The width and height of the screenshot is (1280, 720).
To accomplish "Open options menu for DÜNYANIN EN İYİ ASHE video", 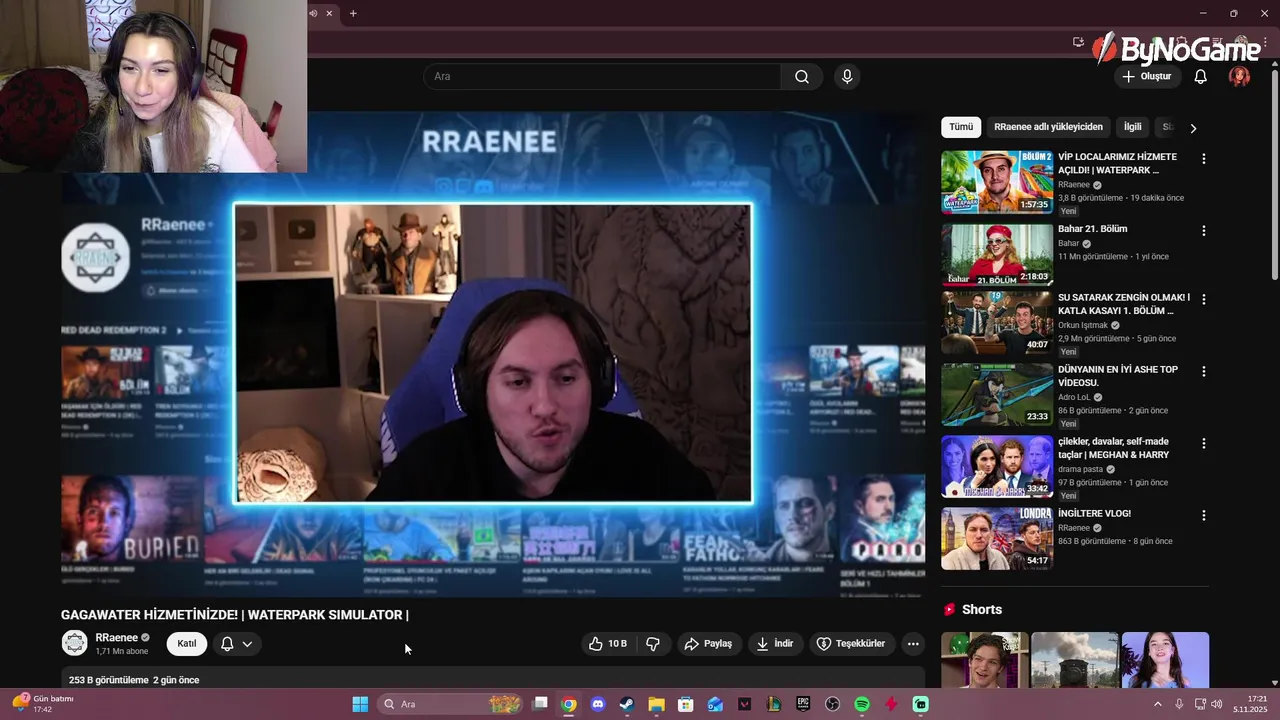I will pyautogui.click(x=1203, y=372).
